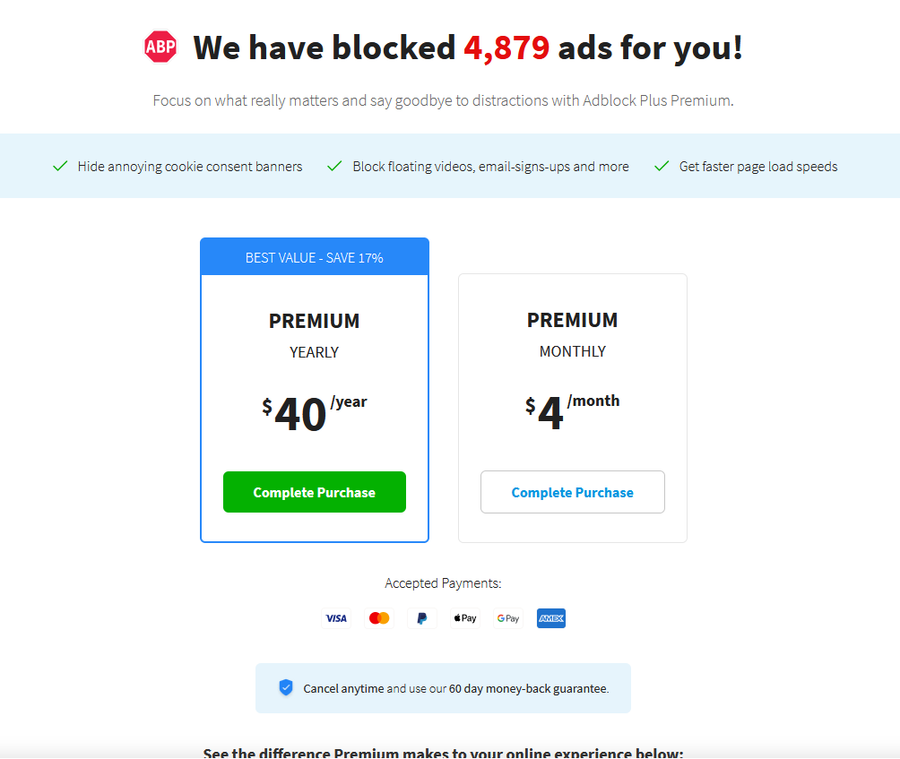Click checkmark beside cookie consent banners
The height and width of the screenshot is (759, 900).
click(x=60, y=166)
